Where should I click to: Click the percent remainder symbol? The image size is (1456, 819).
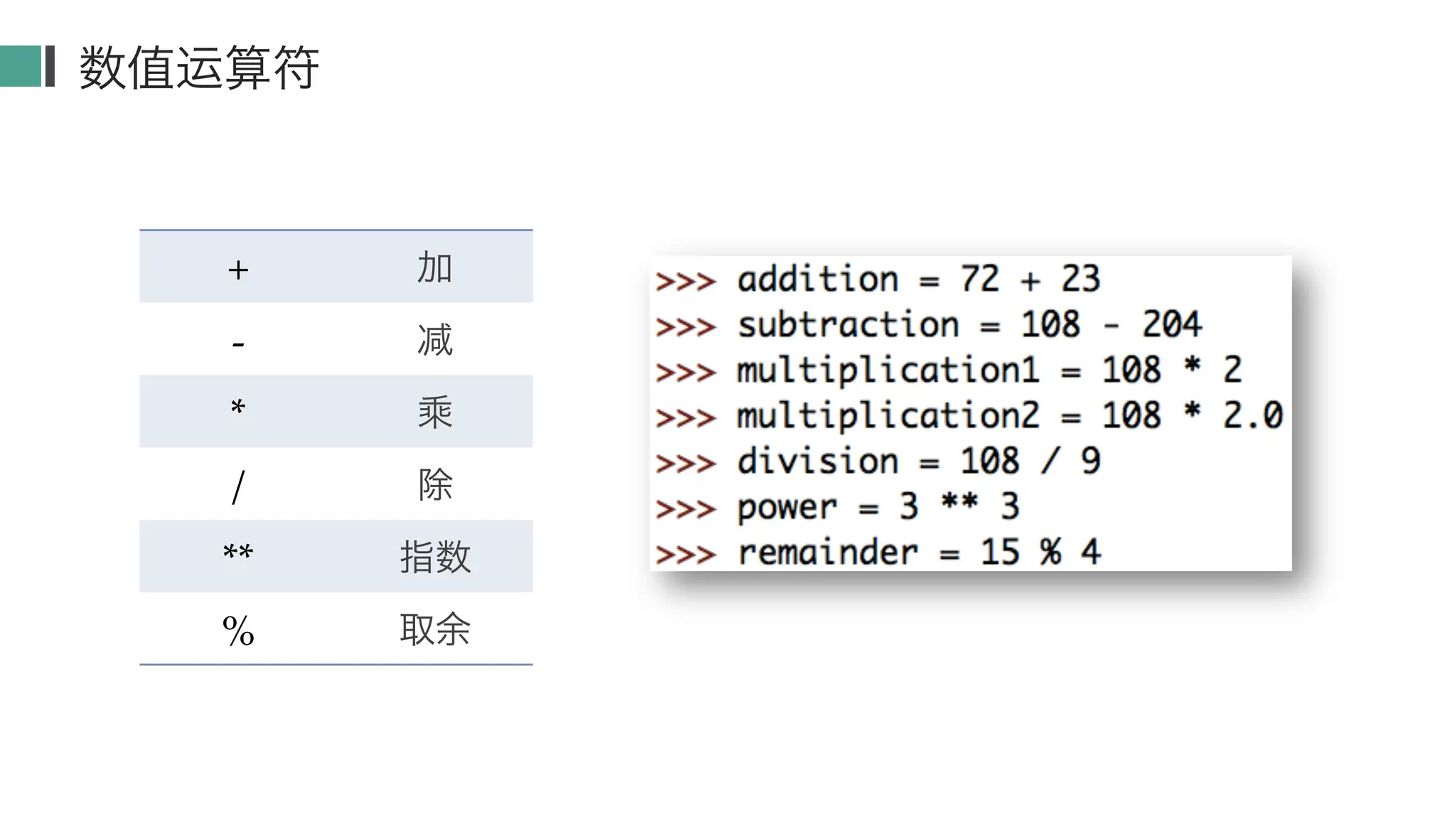coord(238,631)
